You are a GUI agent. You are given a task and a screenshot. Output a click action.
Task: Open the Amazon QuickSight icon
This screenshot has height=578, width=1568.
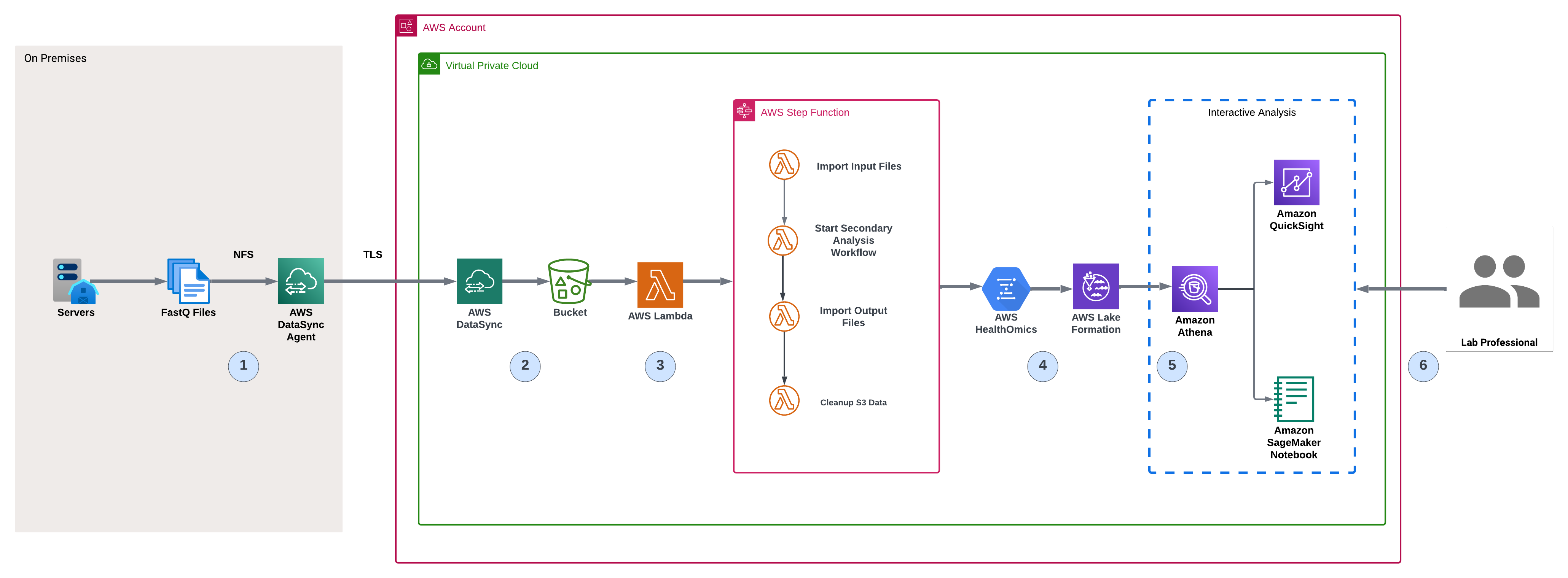tap(1297, 183)
